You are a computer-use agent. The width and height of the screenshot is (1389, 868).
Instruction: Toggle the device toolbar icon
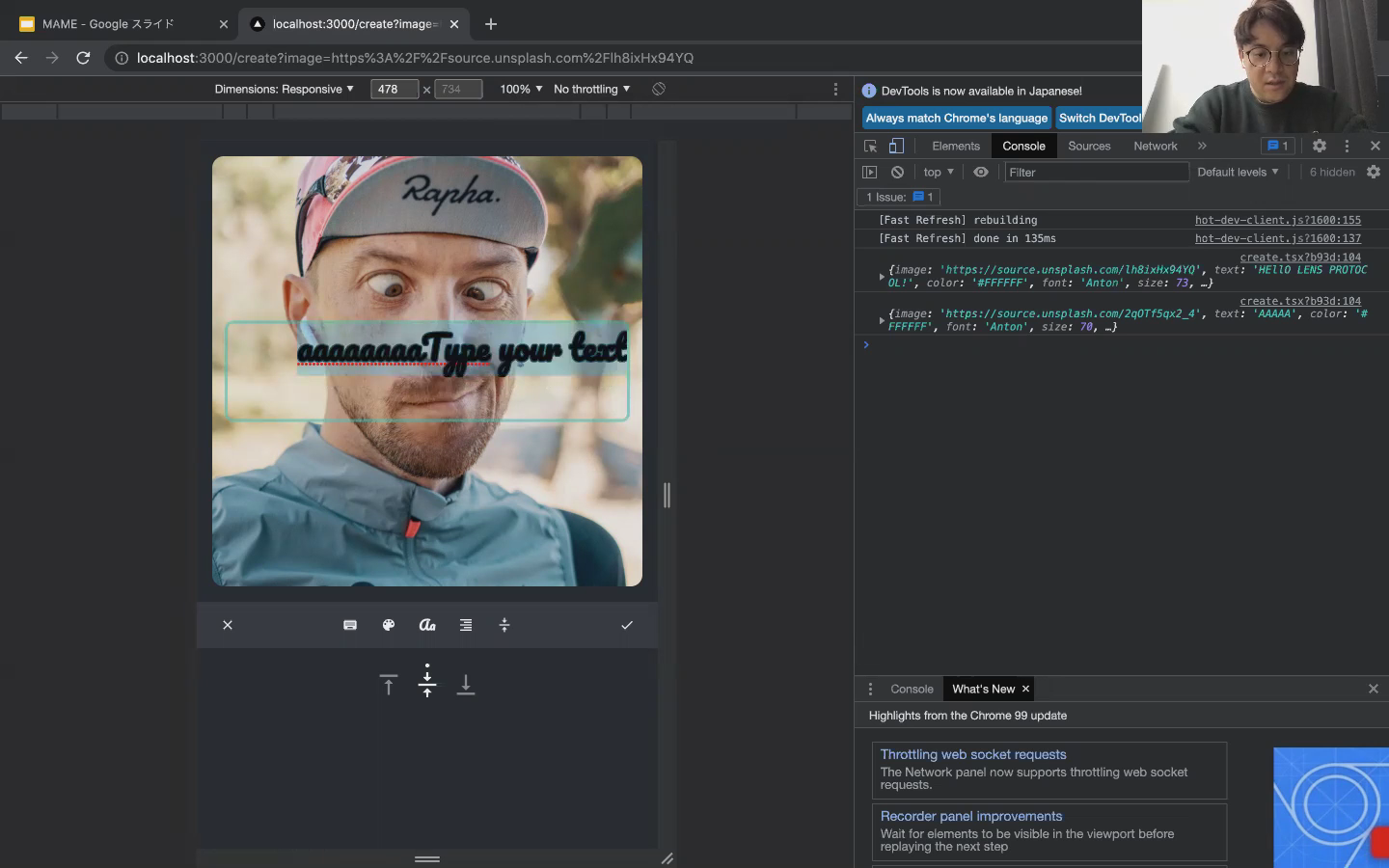pos(896,146)
